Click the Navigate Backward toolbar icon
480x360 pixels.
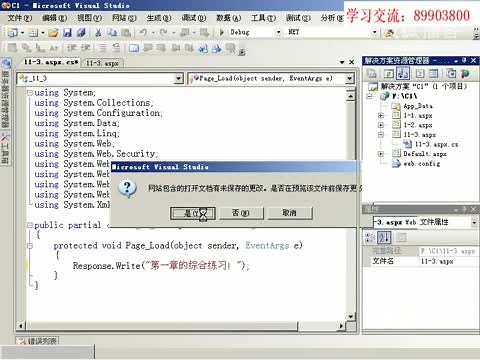point(184,32)
